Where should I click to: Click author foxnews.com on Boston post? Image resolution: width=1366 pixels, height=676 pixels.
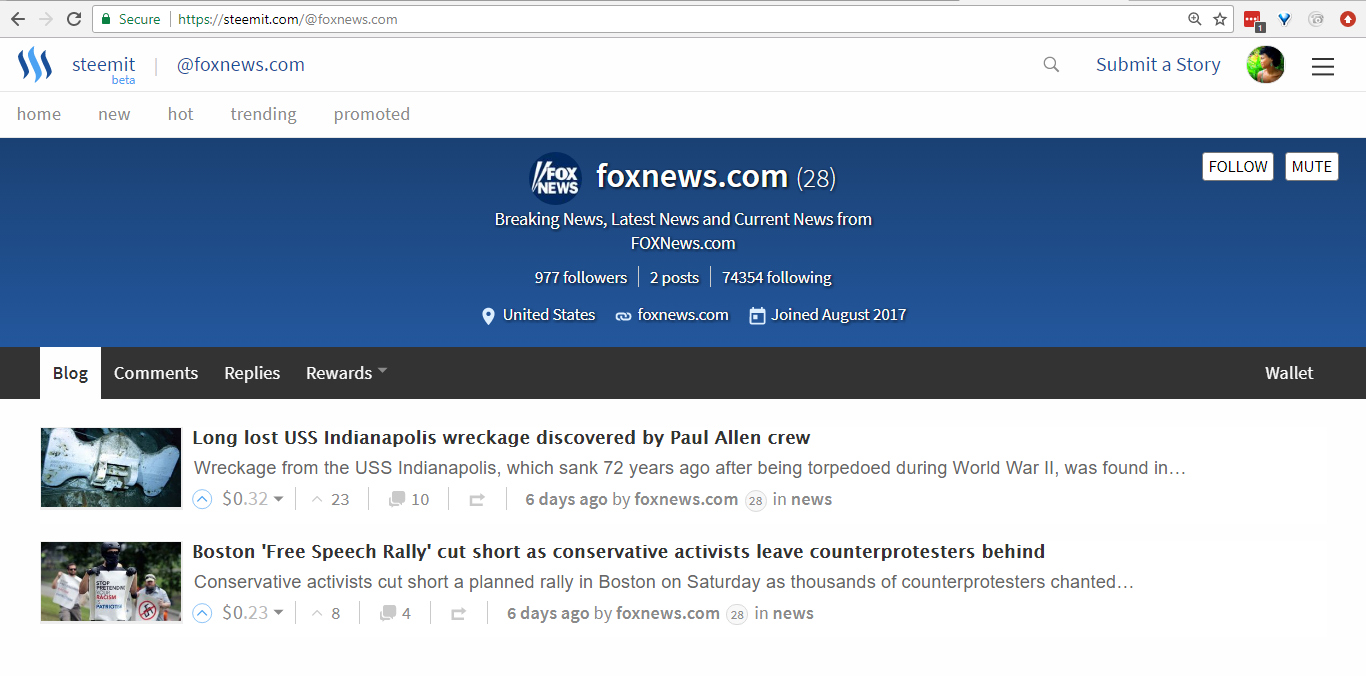pyautogui.click(x=668, y=613)
